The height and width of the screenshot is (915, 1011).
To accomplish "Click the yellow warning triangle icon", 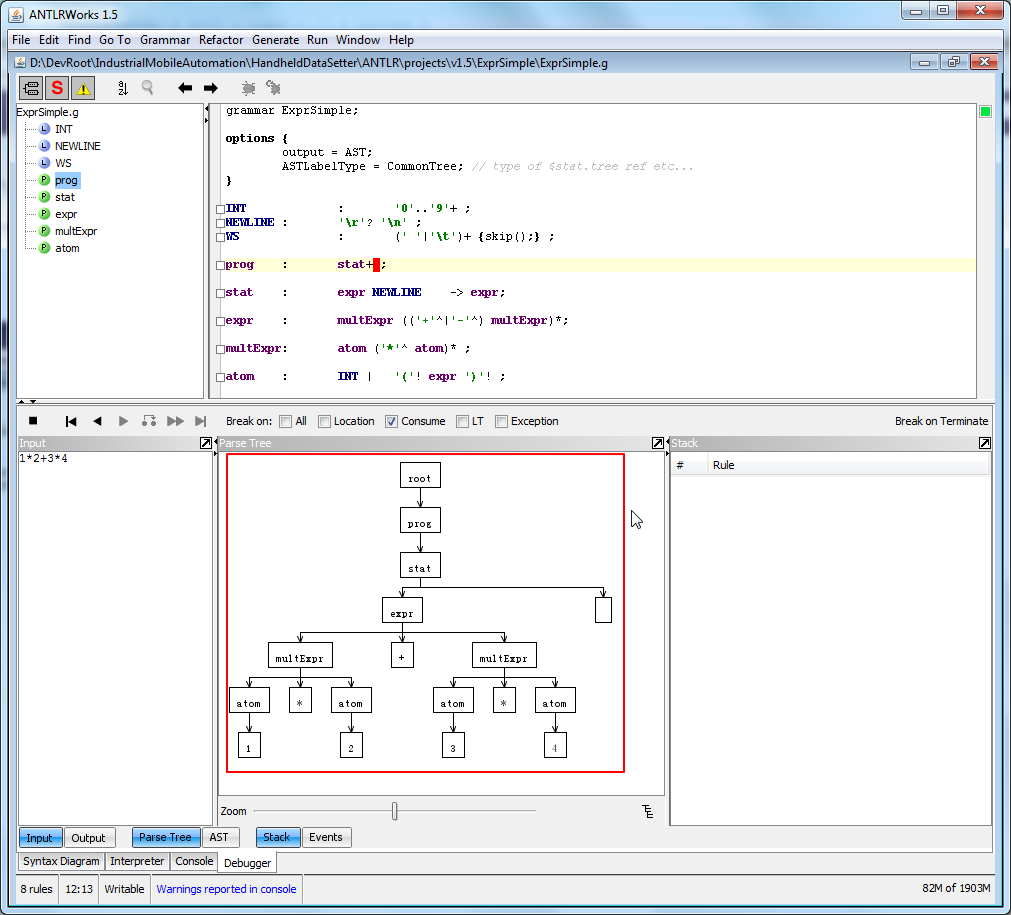I will pos(83,88).
